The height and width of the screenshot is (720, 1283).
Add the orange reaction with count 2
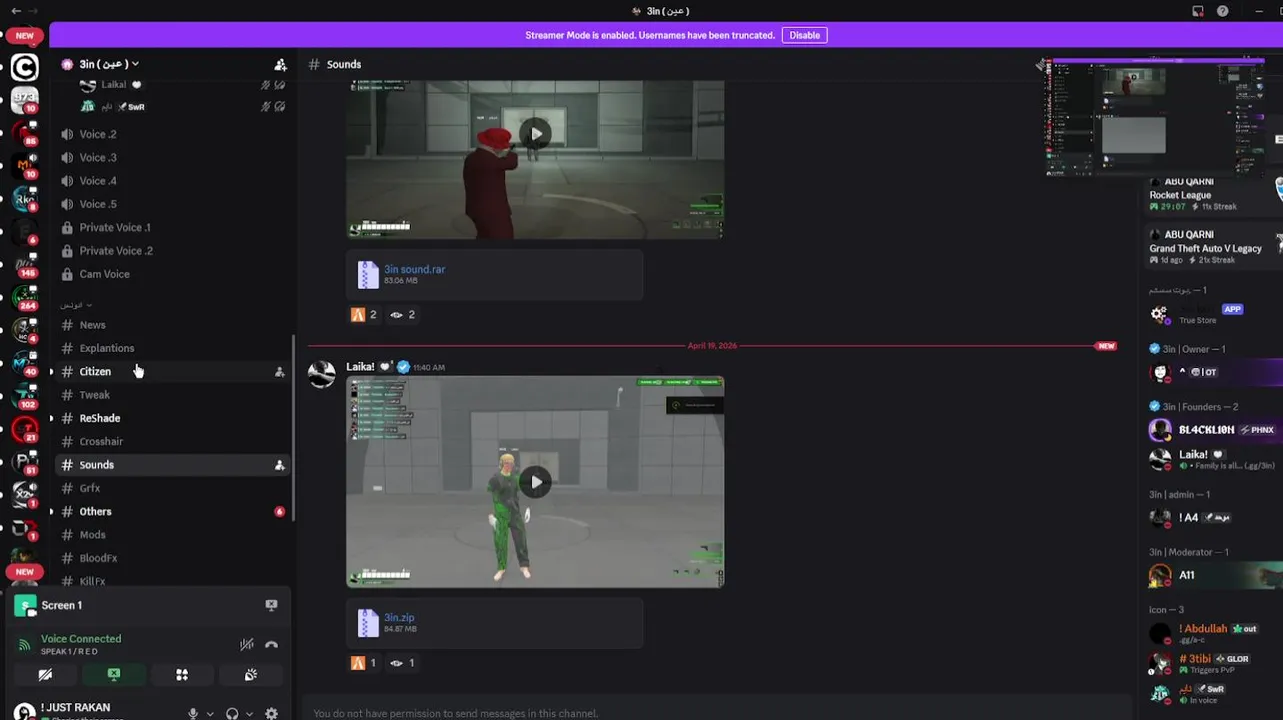click(x=364, y=314)
